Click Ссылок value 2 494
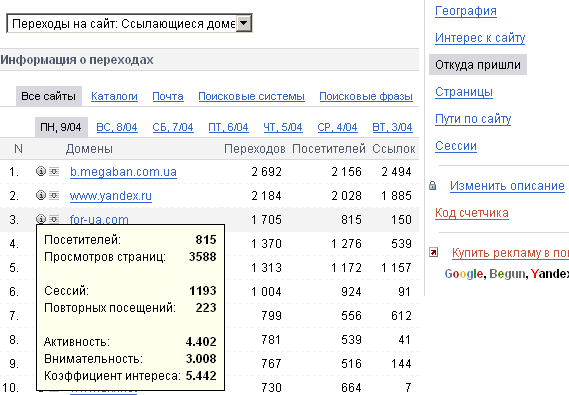The width and height of the screenshot is (569, 395). click(x=396, y=172)
